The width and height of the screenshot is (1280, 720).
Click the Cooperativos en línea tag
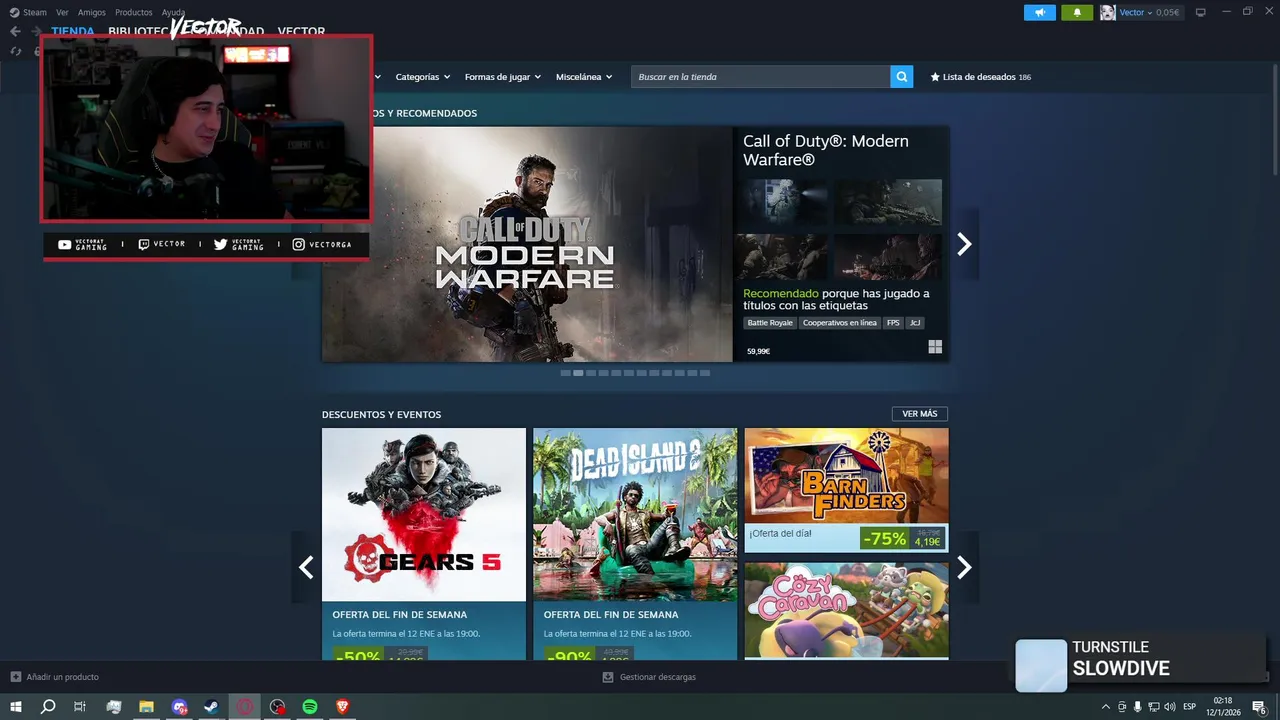click(x=840, y=323)
